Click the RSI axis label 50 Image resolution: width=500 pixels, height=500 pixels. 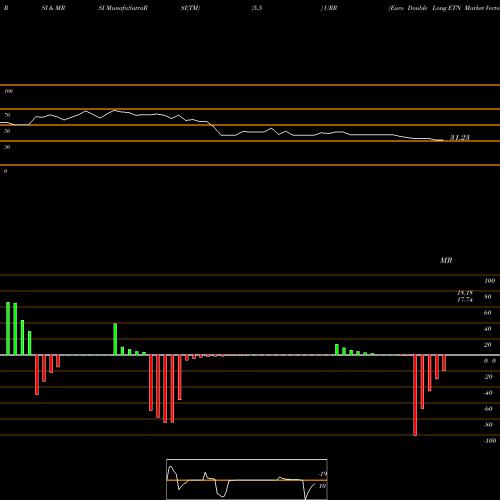click(x=7, y=131)
